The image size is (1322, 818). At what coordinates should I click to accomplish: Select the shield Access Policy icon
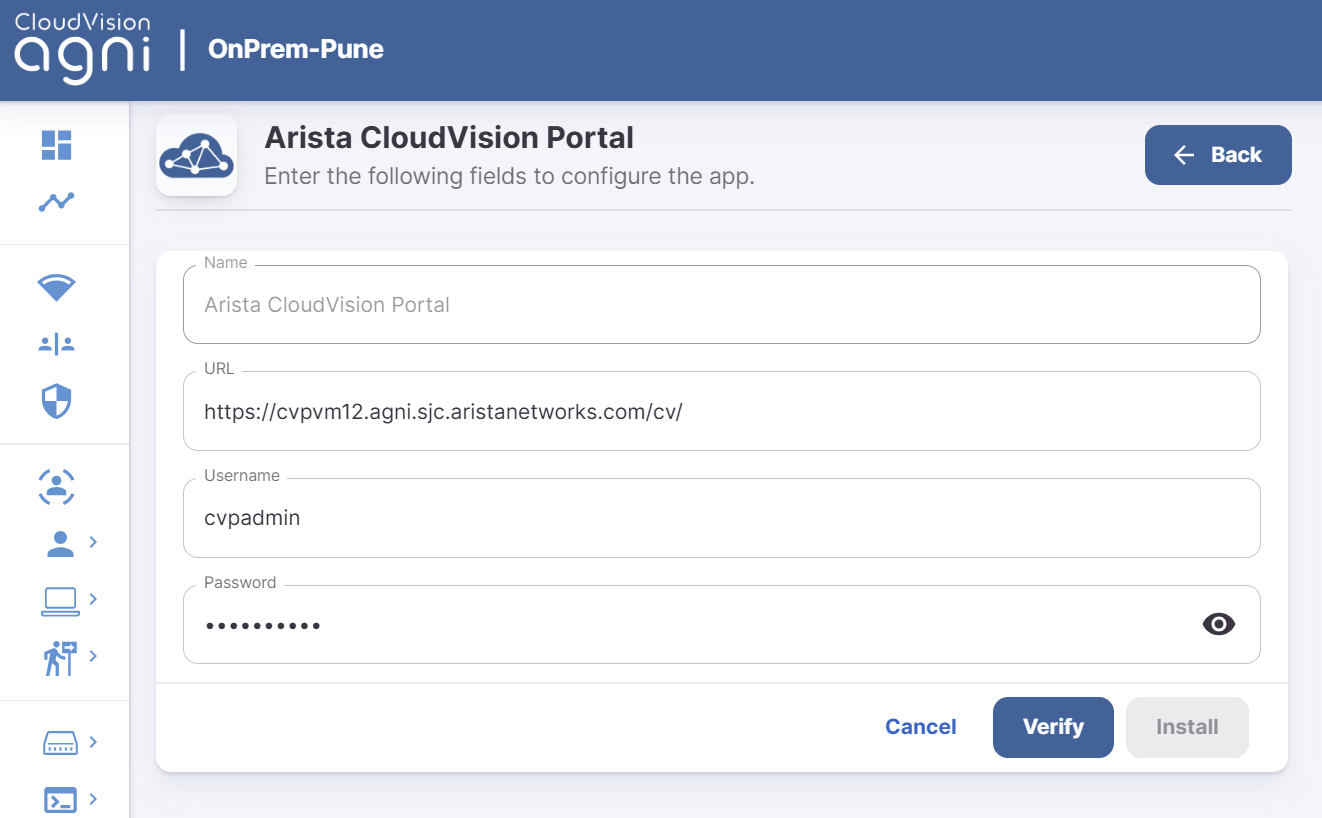tap(55, 400)
